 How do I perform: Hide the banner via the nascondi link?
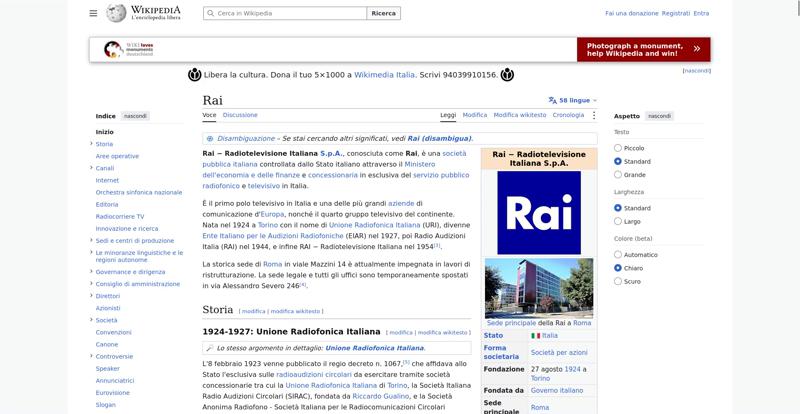[696, 71]
